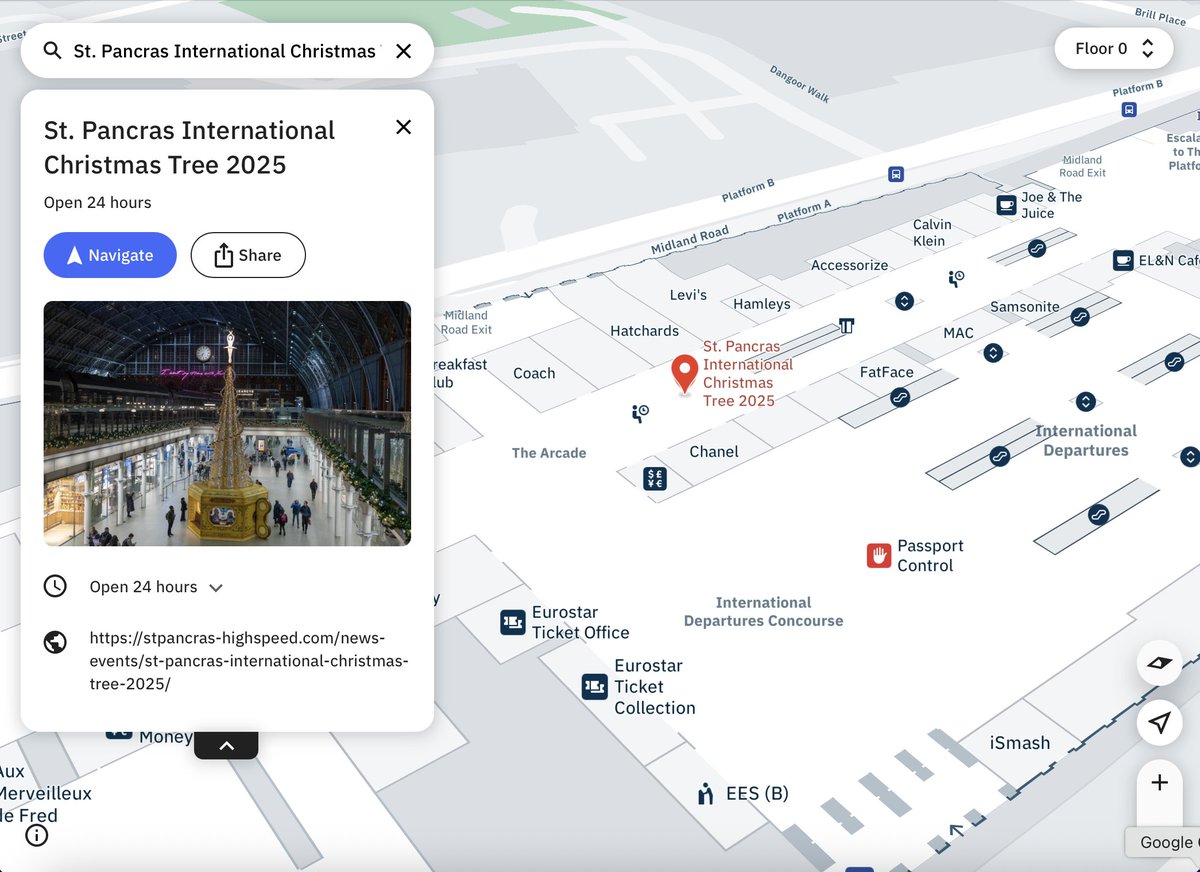Viewport: 1200px width, 872px height.
Task: Click the elevator icon above International Departures
Action: 1086,402
